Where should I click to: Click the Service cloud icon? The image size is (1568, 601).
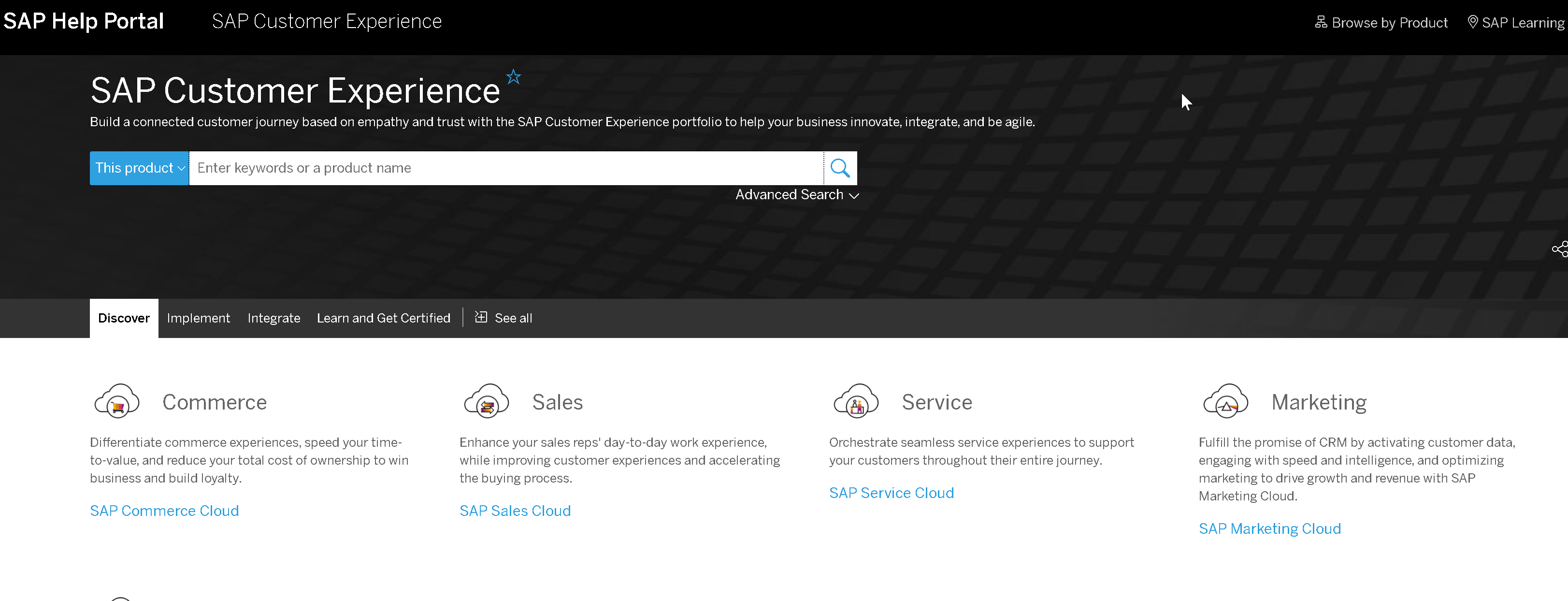(856, 401)
